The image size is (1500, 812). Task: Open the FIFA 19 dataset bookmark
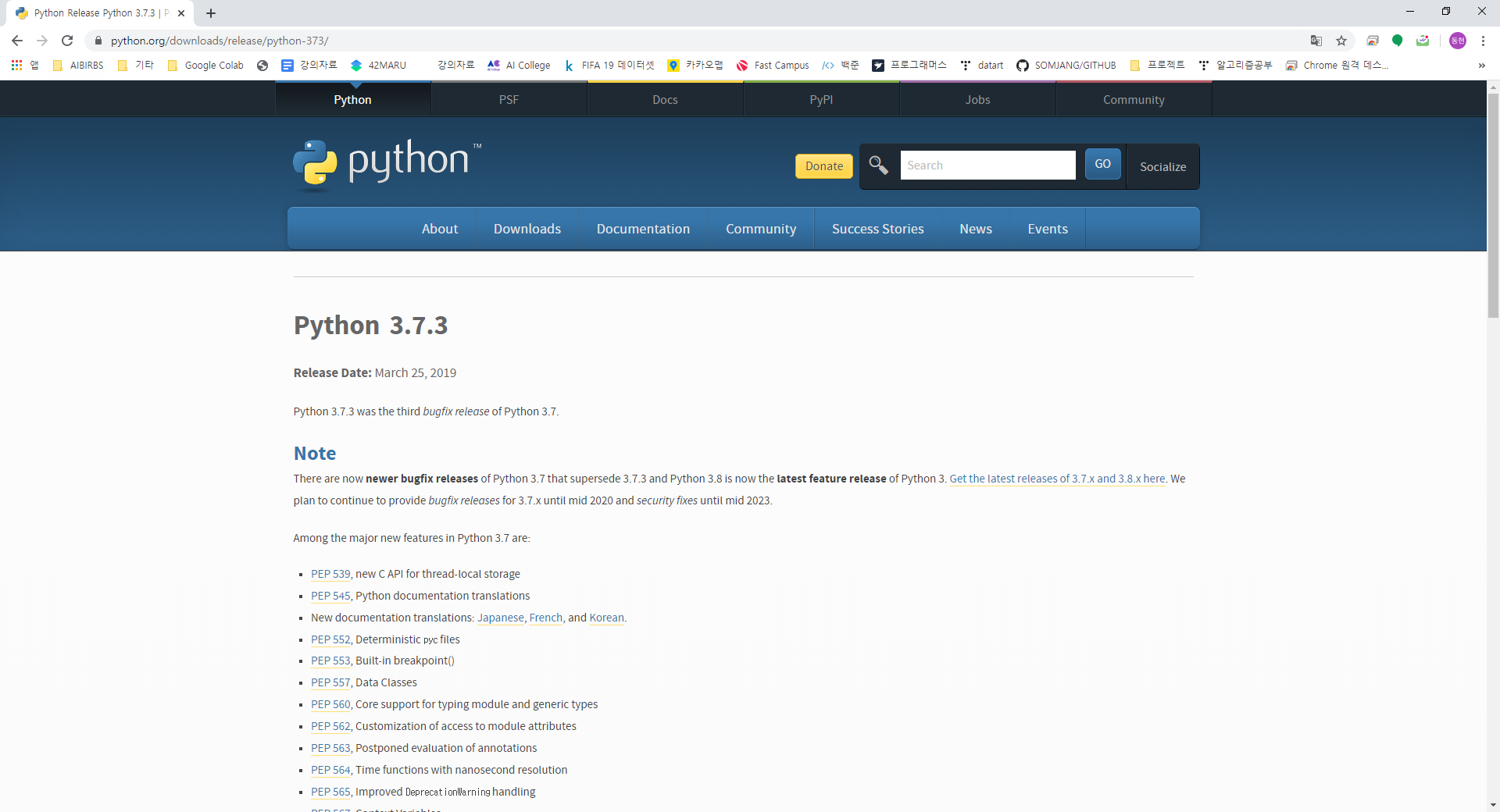click(609, 66)
